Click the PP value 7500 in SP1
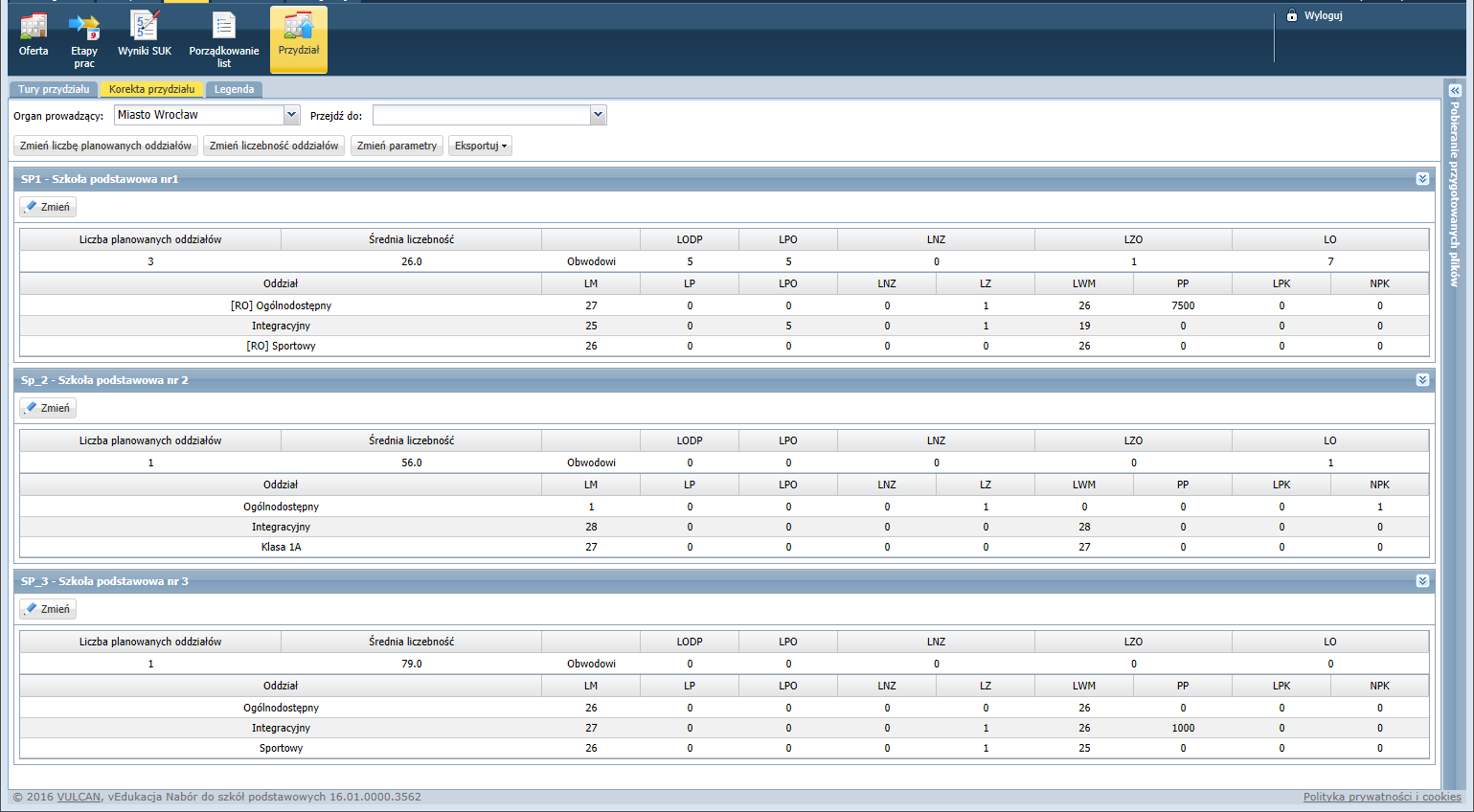This screenshot has width=1474, height=812. coord(1183,305)
